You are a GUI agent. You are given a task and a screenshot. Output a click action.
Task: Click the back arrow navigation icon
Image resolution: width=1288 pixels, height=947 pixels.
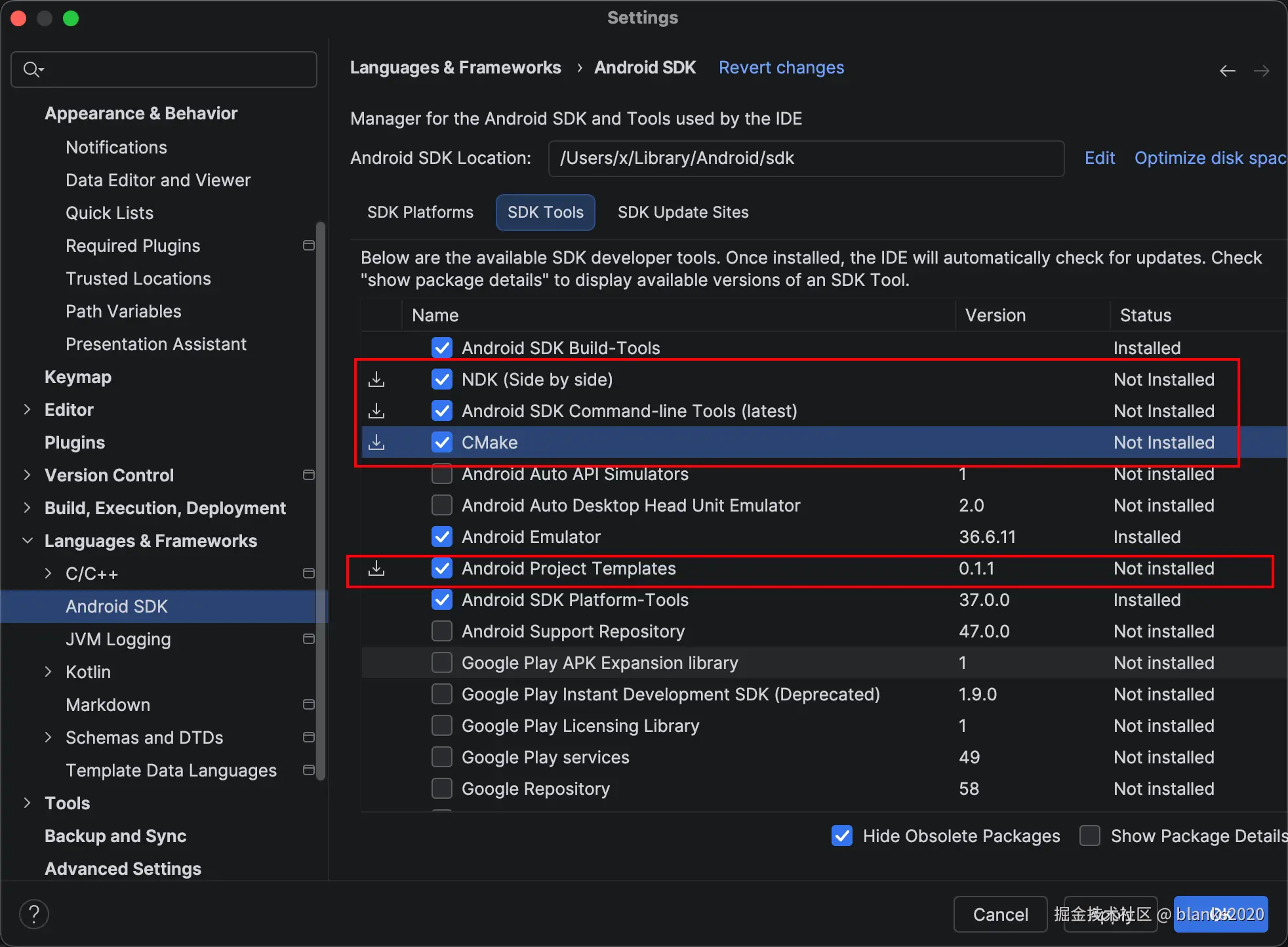click(1228, 70)
